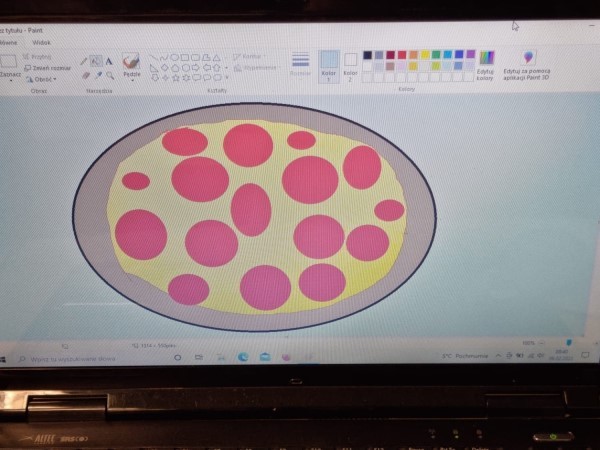Click Edytuj za pomocą aplikacji Paint 3D
Viewport: 600px width, 450px height.
pyautogui.click(x=527, y=66)
